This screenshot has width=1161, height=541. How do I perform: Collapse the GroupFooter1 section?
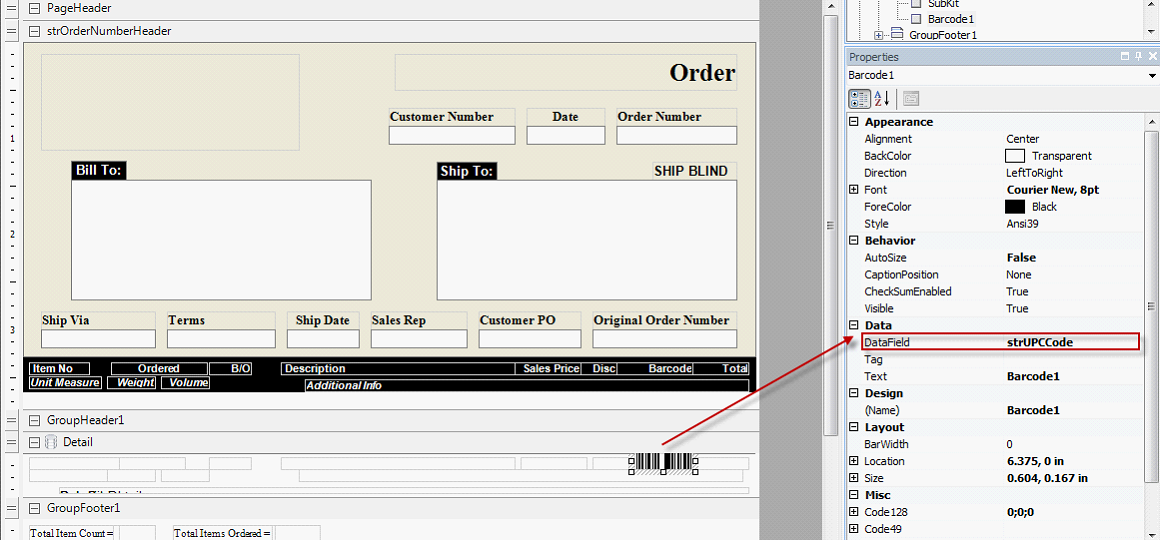pos(33,508)
